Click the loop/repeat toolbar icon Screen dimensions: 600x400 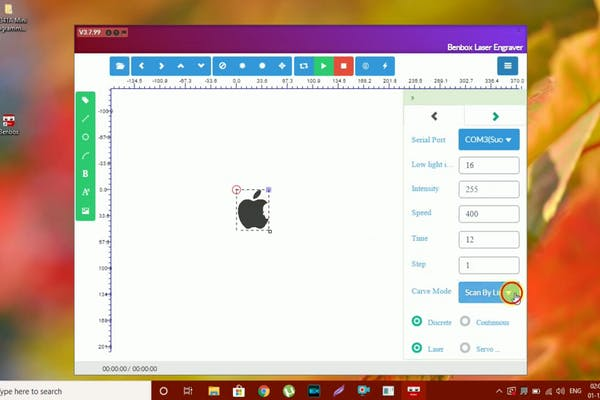coord(304,66)
